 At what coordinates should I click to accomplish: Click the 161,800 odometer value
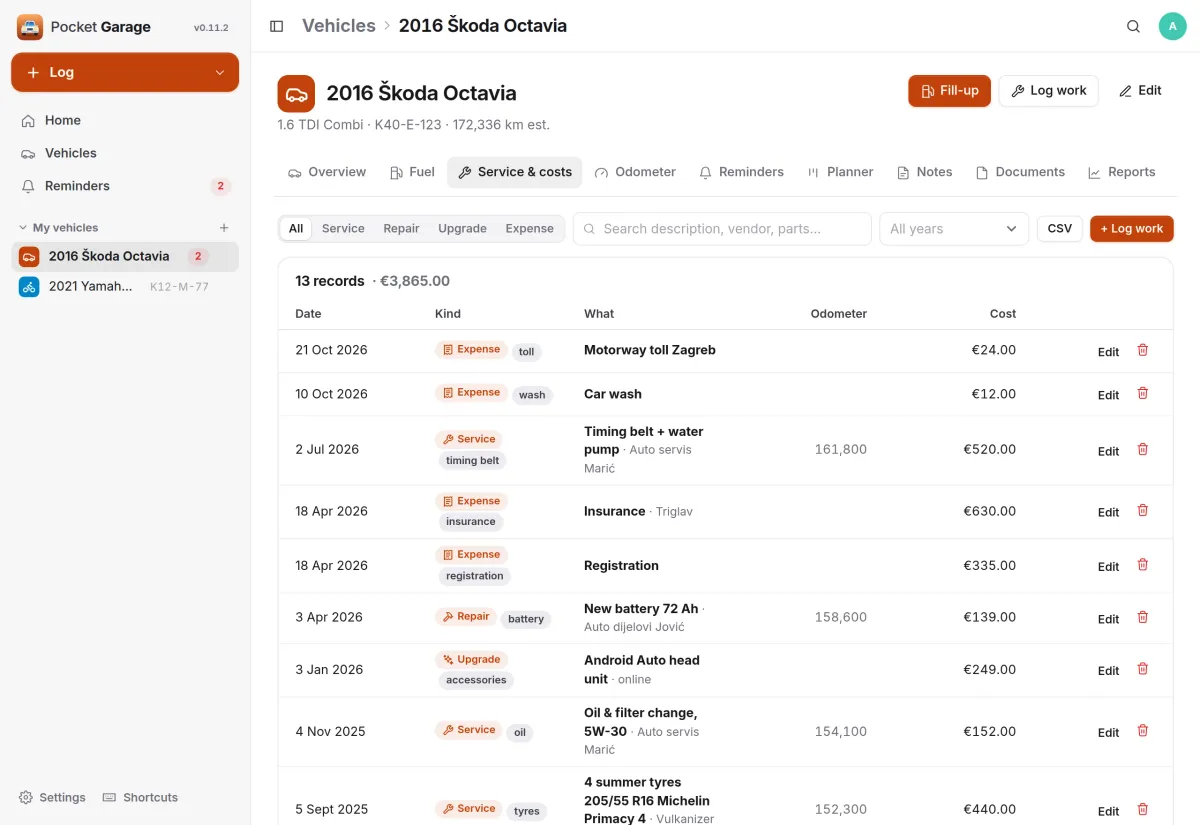click(840, 449)
